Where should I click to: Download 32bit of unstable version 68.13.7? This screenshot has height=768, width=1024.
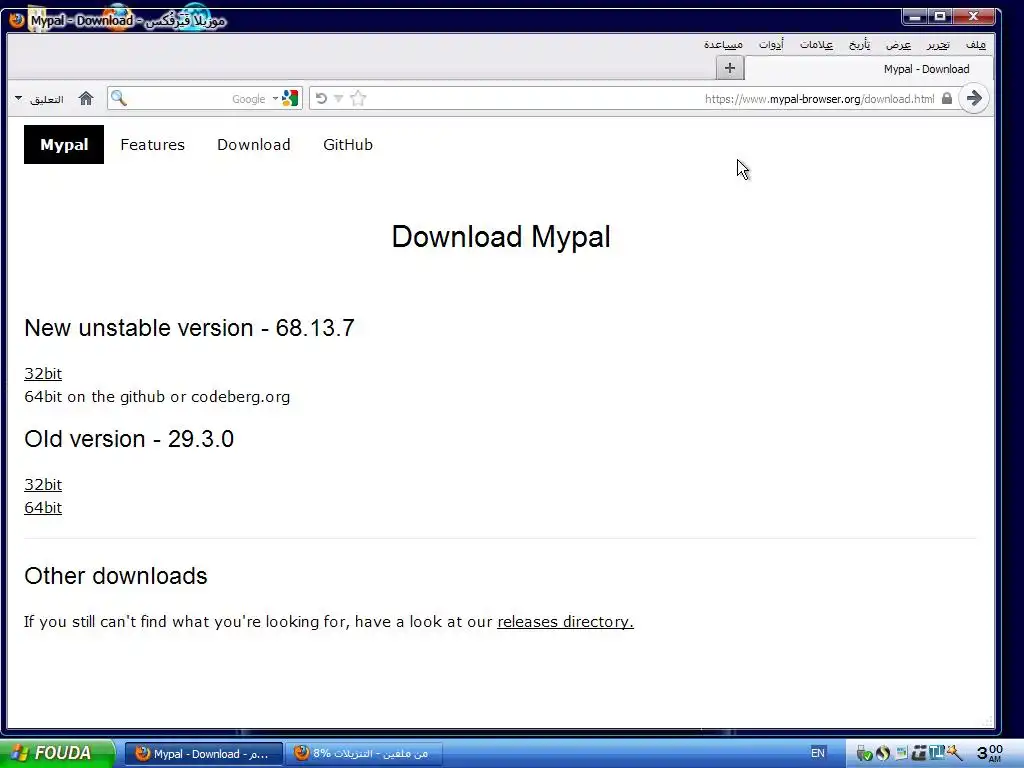(x=43, y=374)
